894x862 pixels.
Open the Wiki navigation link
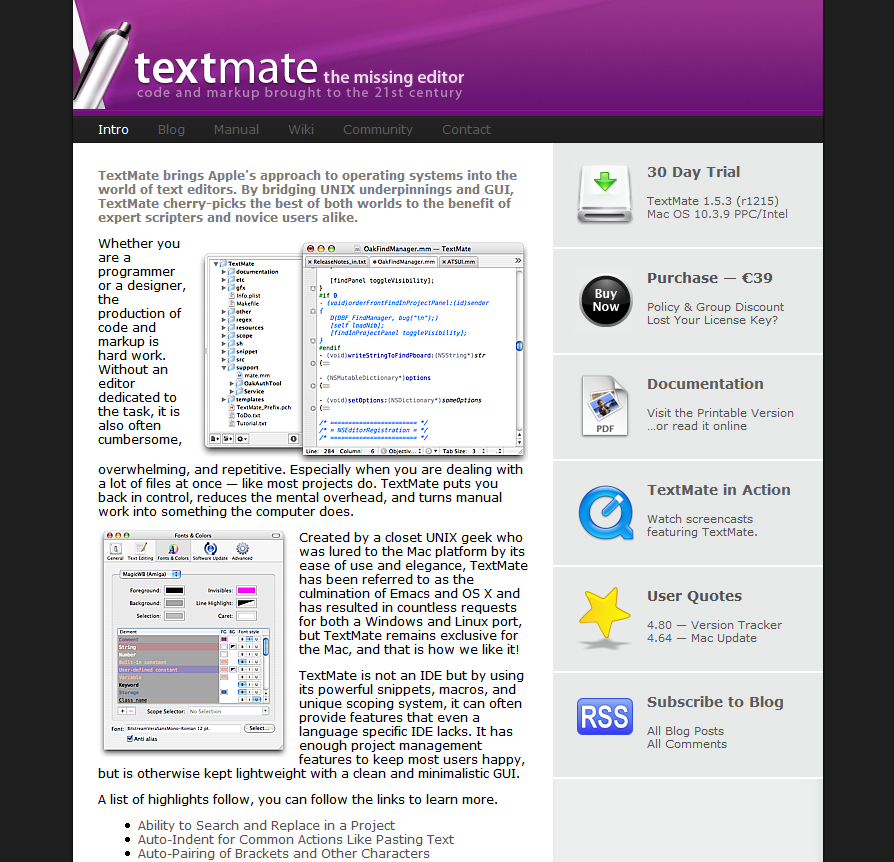tap(301, 129)
